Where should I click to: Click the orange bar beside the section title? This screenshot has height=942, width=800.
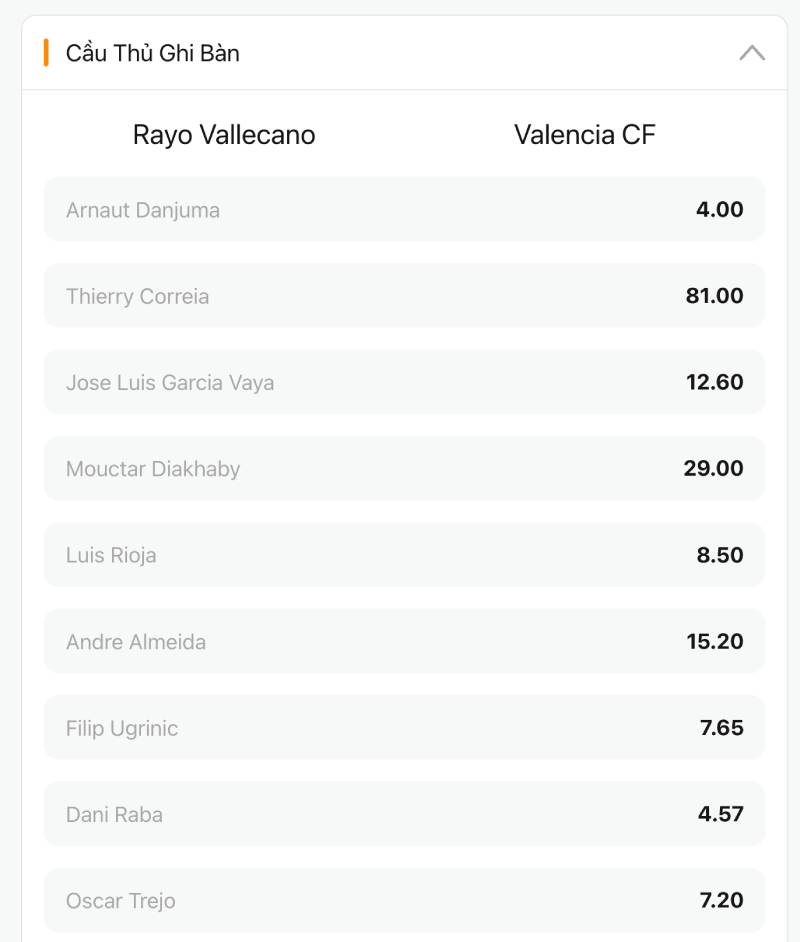point(46,53)
